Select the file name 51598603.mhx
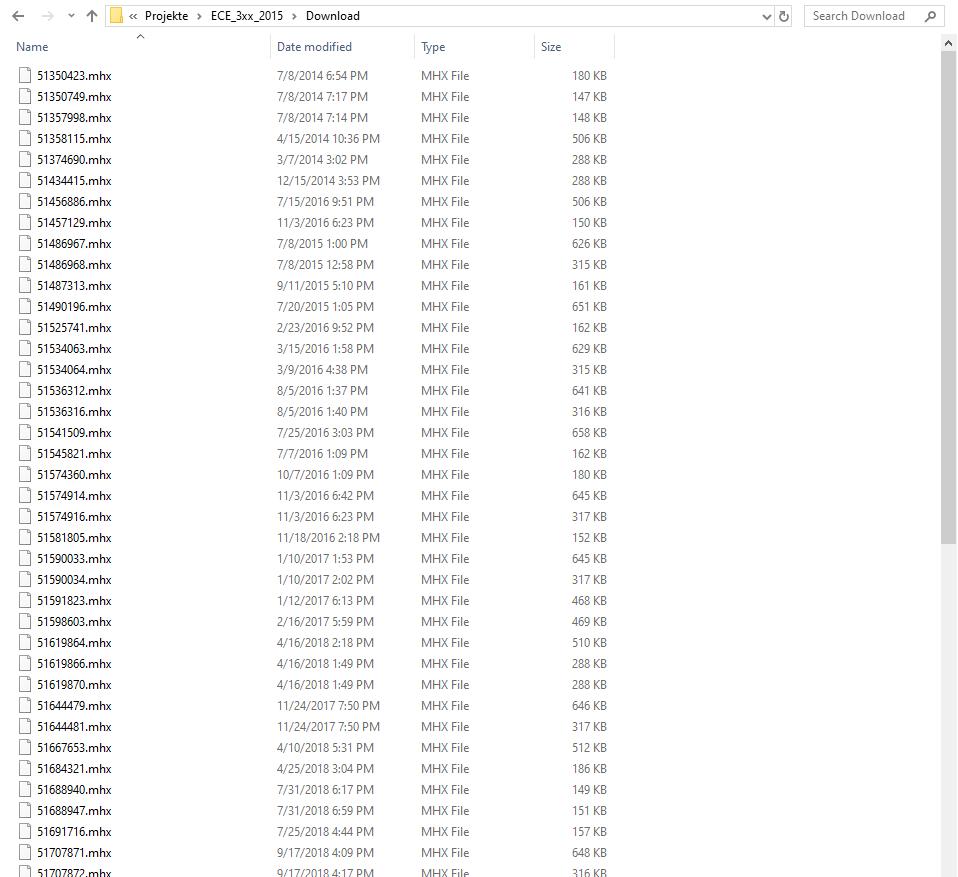958x877 pixels. (x=74, y=622)
